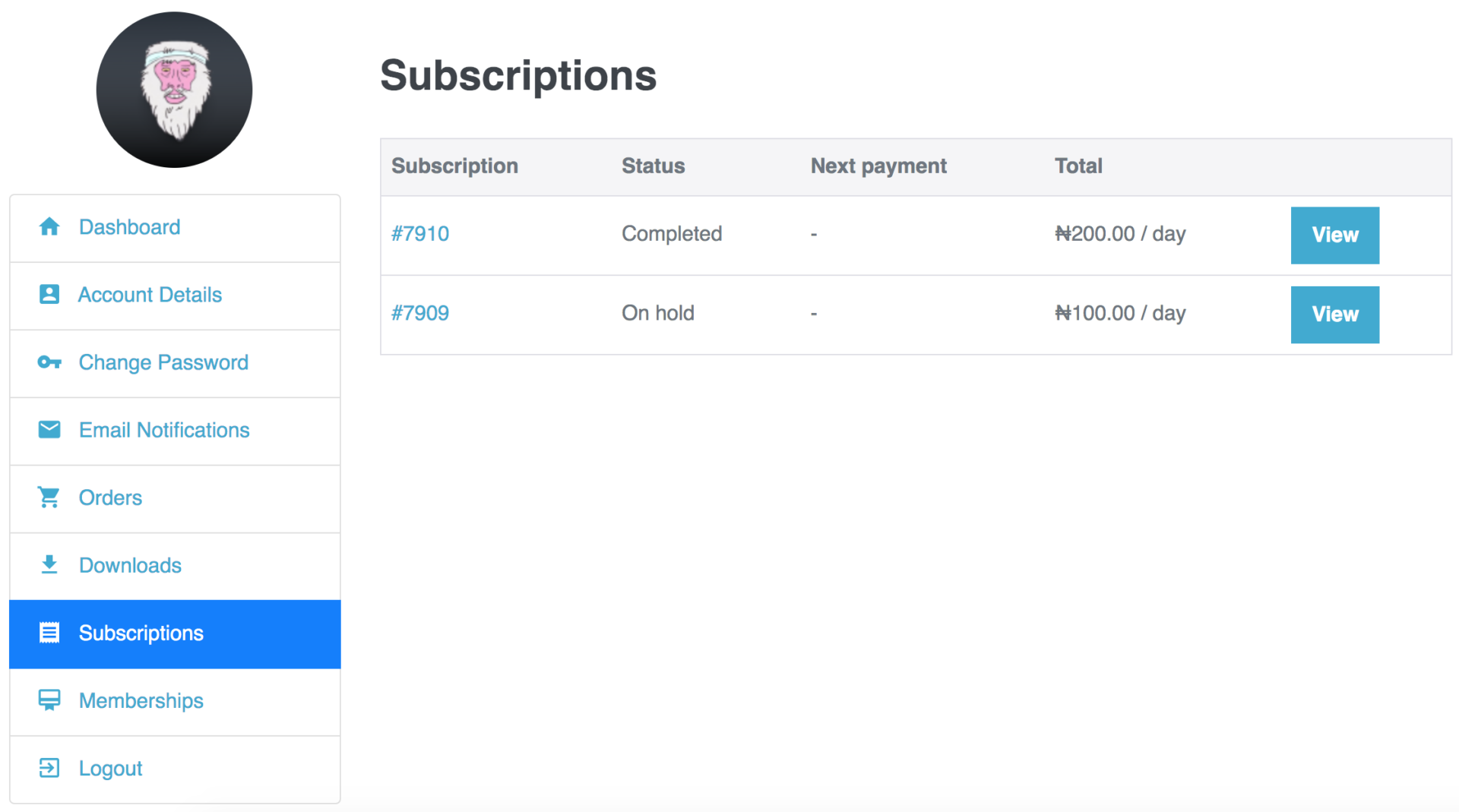Open subscription #7909 link
Image resolution: width=1459 pixels, height=812 pixels.
click(x=420, y=313)
